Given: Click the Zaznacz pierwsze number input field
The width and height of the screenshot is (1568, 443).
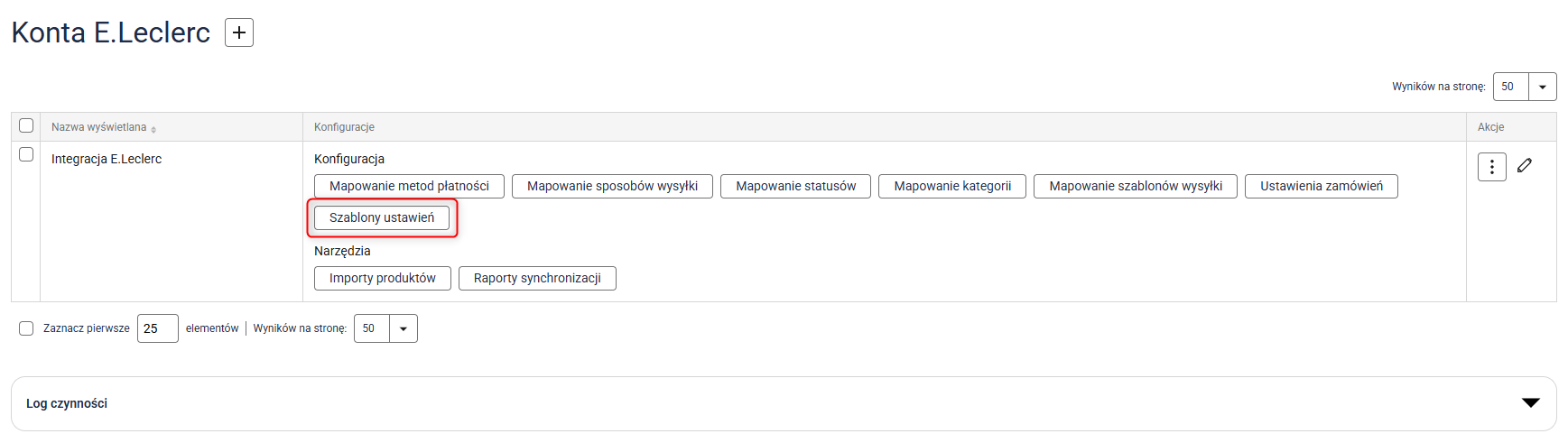Looking at the screenshot, I should click(157, 328).
